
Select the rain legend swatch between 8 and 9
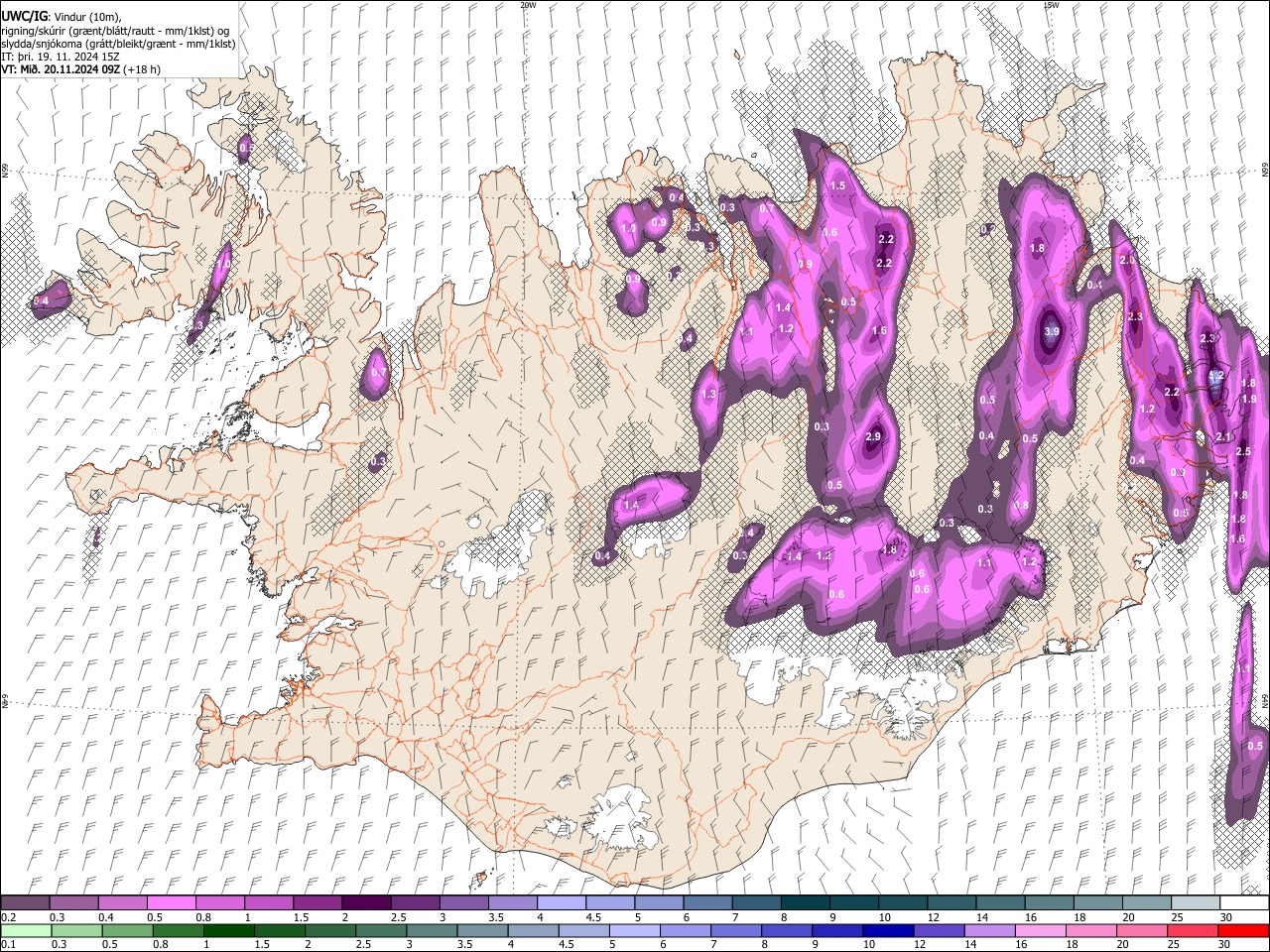[787, 930]
